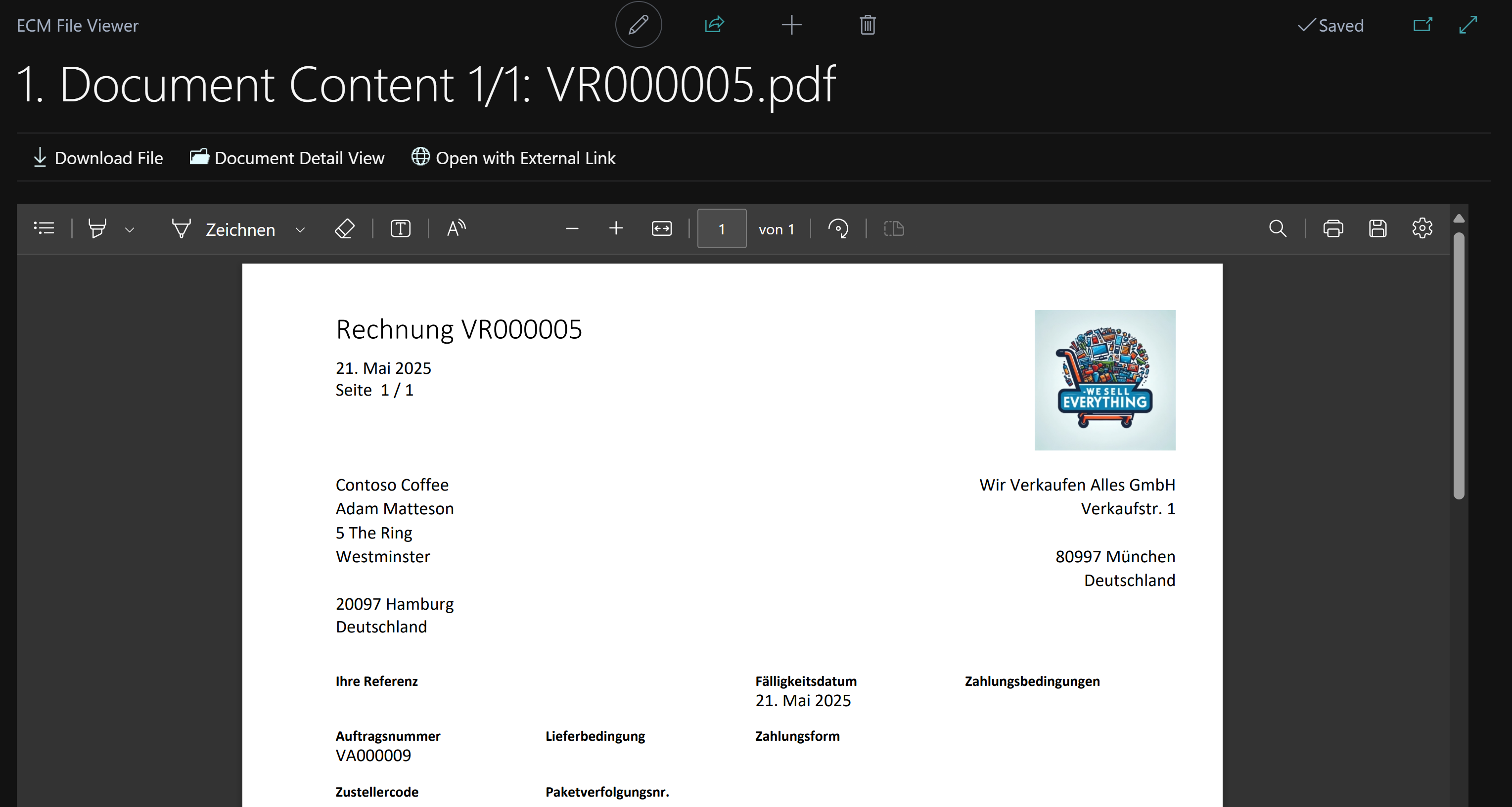Click the share icon

(714, 25)
